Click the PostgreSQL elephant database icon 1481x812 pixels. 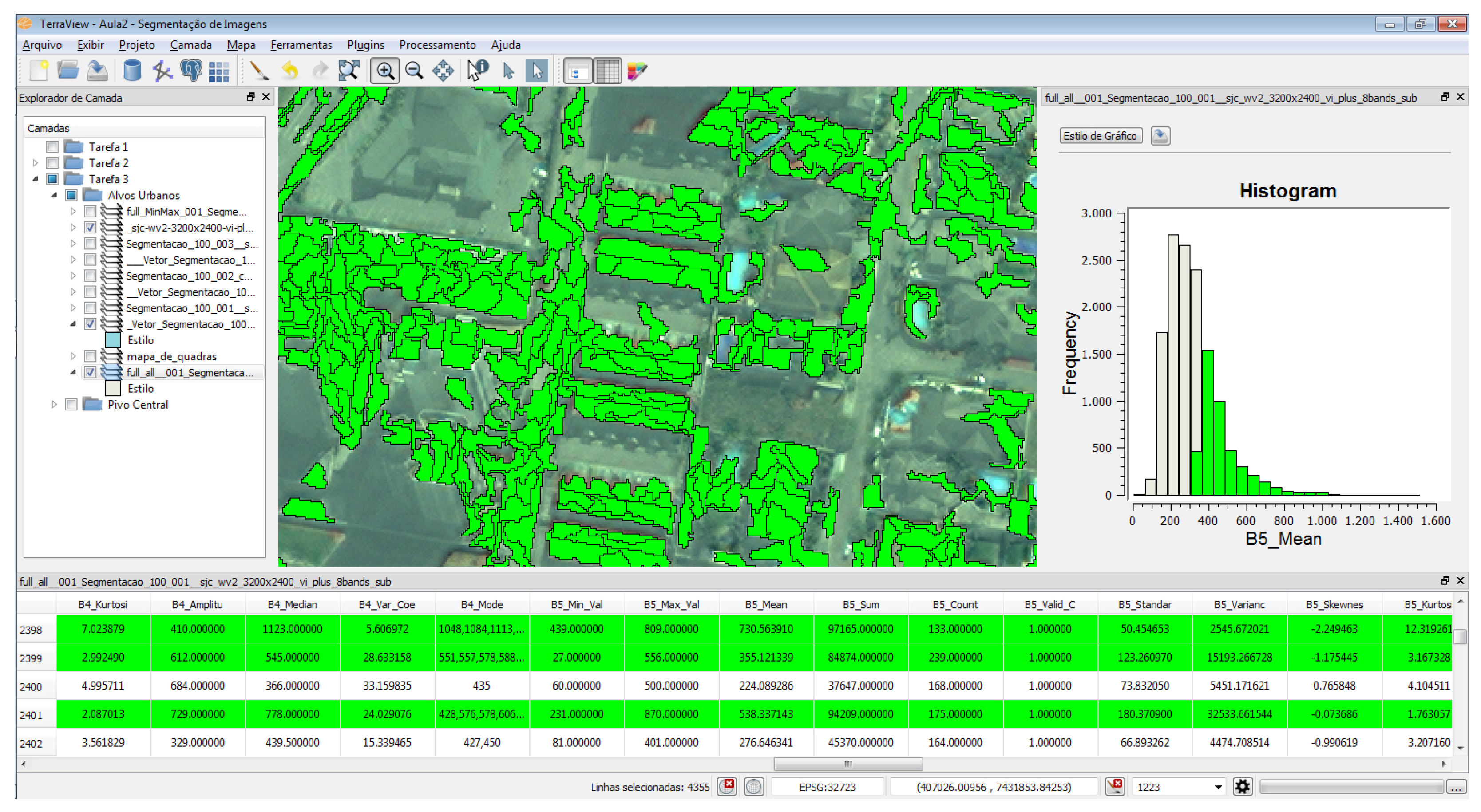191,71
